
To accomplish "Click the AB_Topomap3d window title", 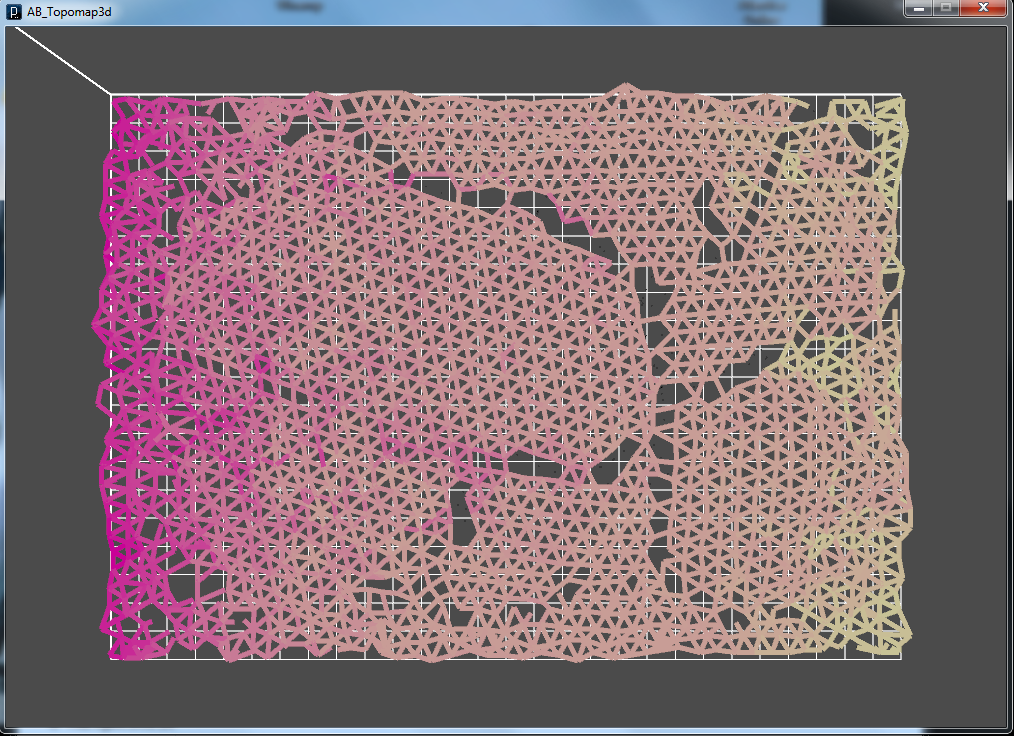I will tap(69, 12).
